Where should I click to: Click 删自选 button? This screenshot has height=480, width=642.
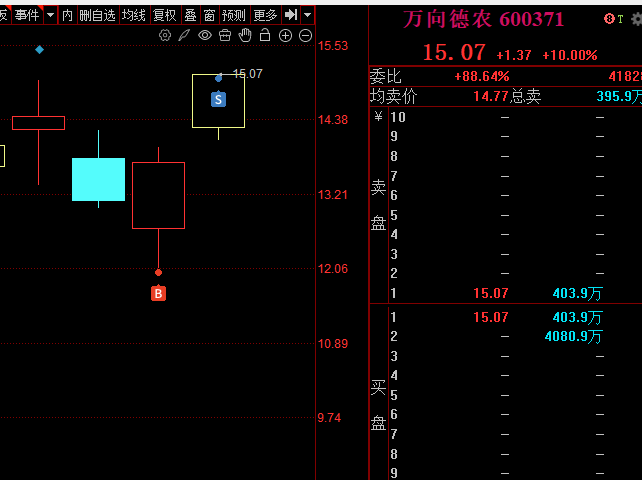click(x=97, y=15)
